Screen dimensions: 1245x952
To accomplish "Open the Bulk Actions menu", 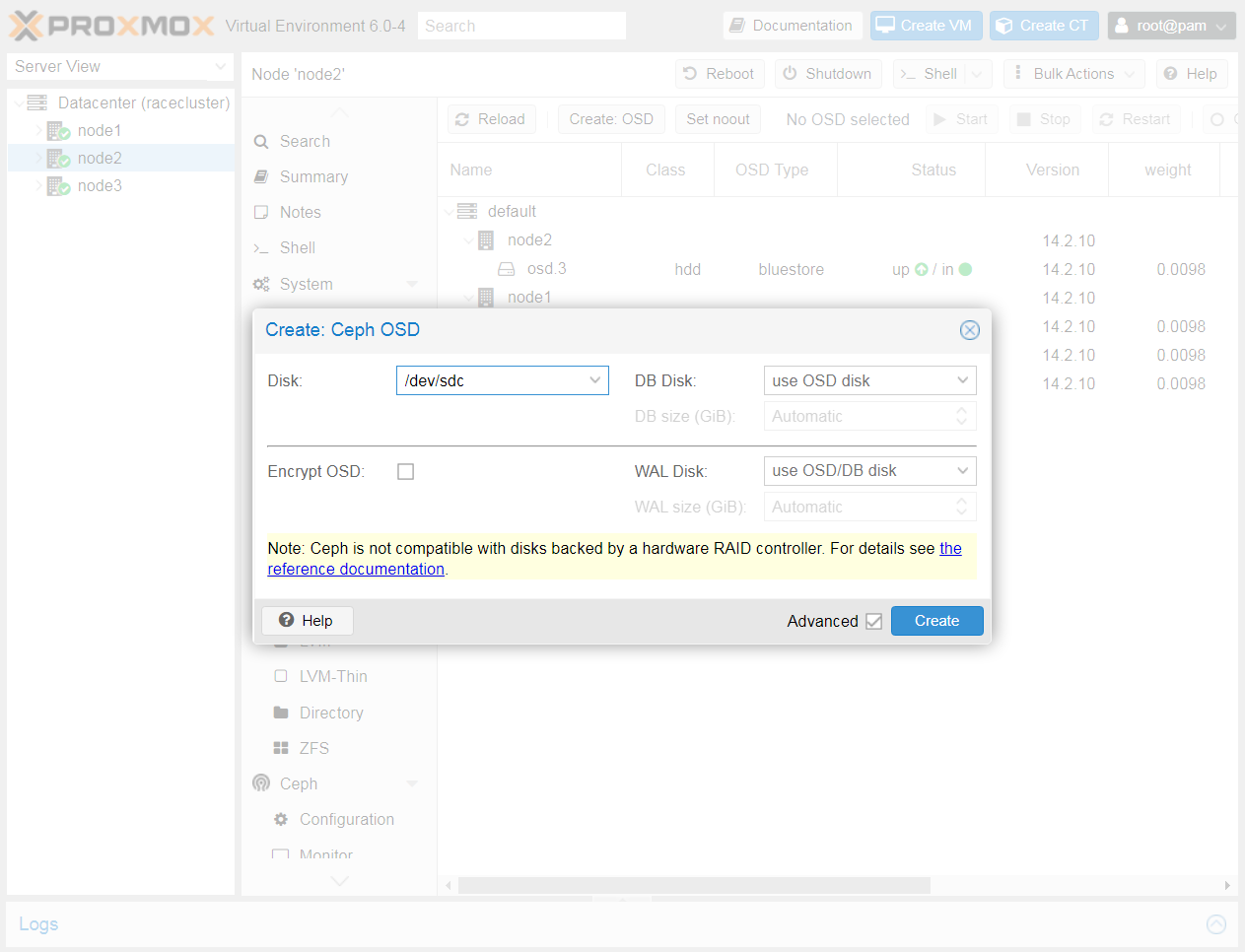I will [x=1074, y=74].
